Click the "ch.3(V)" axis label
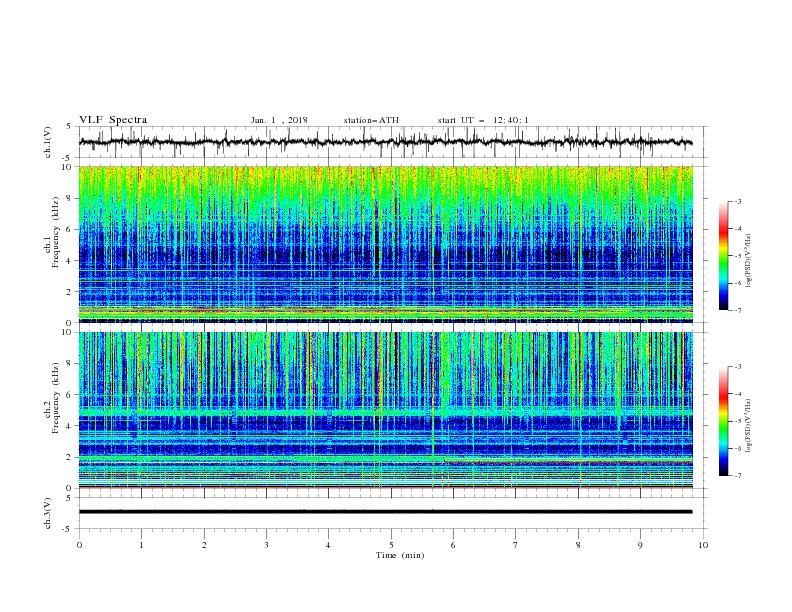Screen dimensions: 792x612 tap(48, 513)
